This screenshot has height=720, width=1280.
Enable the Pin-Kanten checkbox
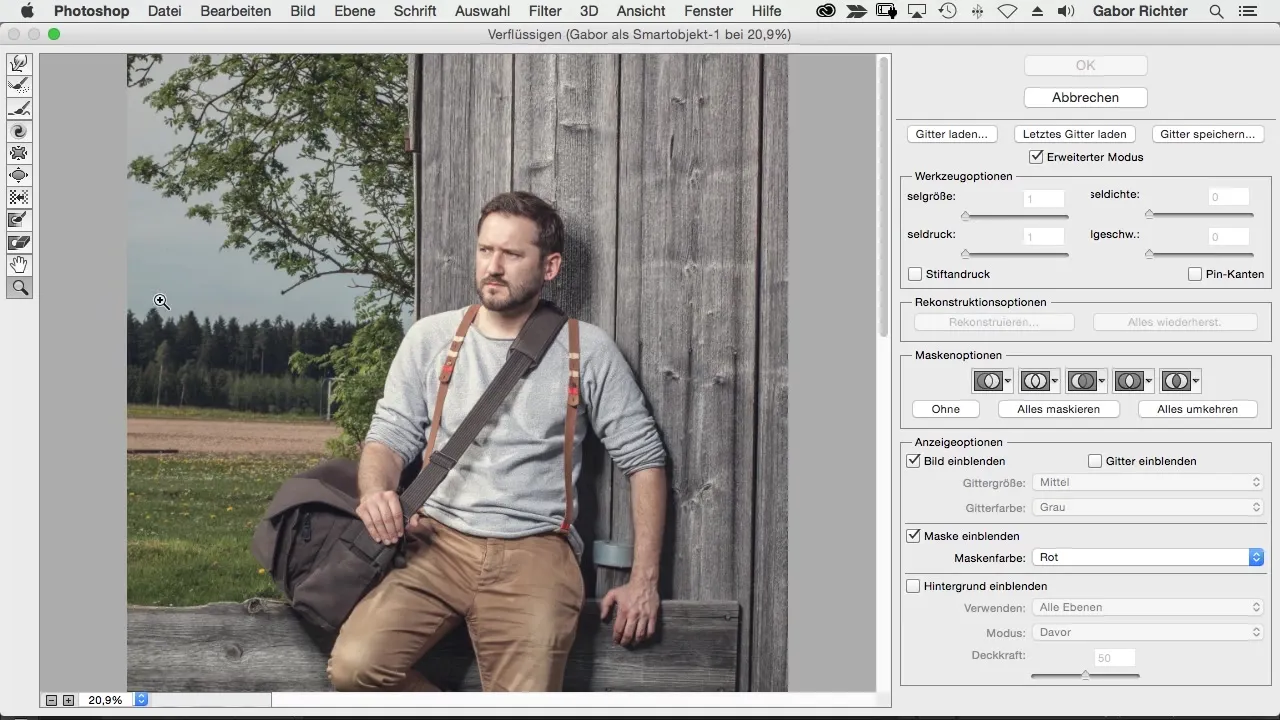pos(1195,274)
